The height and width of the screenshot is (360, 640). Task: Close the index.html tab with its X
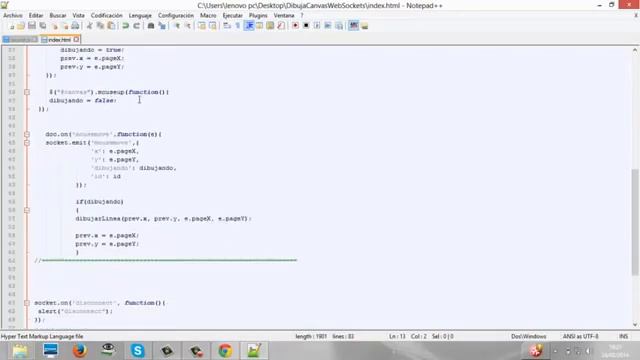[76, 40]
